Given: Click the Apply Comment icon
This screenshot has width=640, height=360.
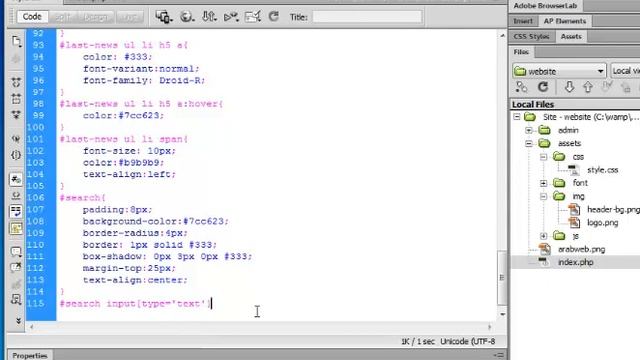Looking at the screenshot, I should click(x=16, y=252).
